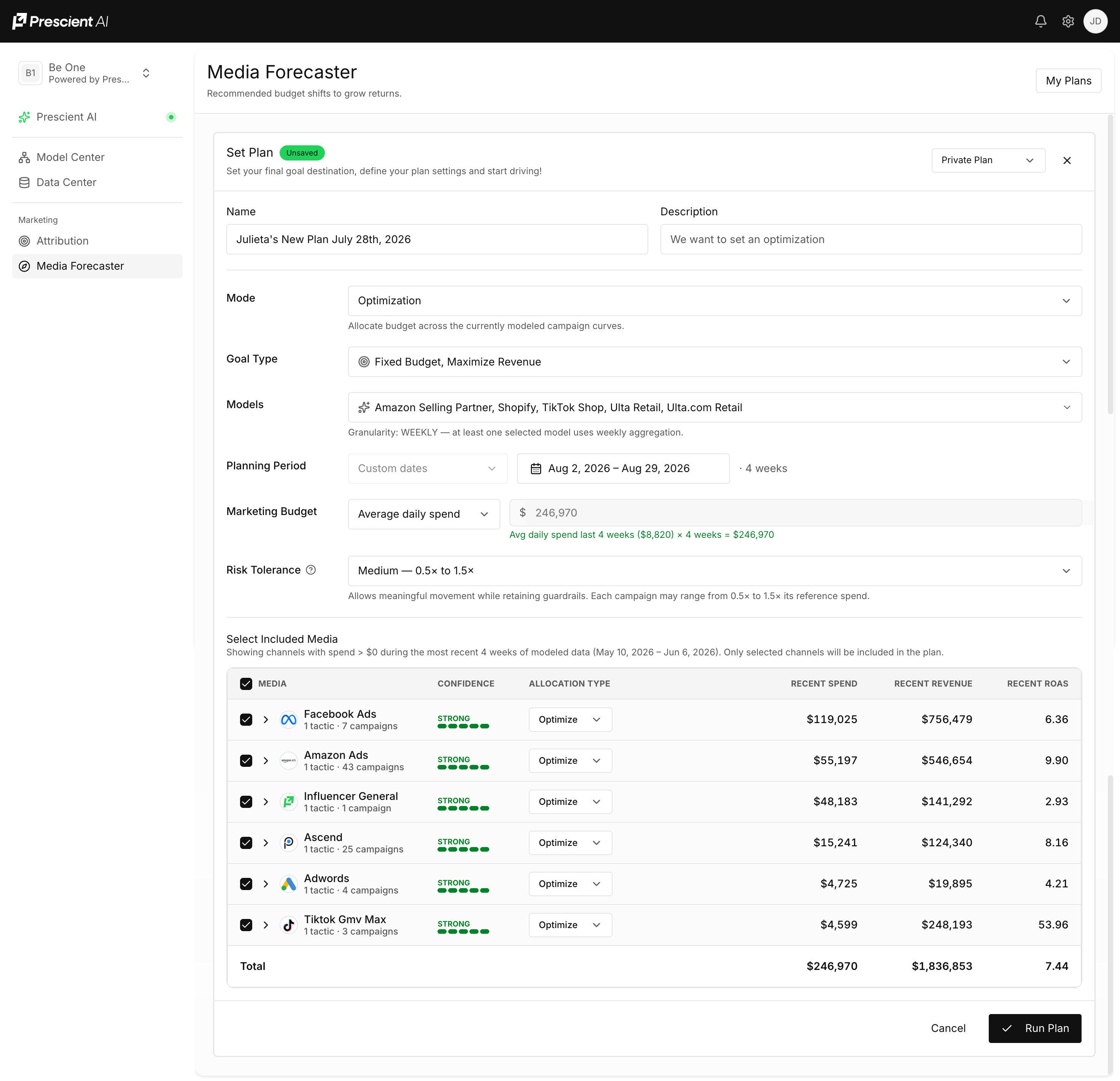
Task: Click the B1 workspace badge
Action: point(30,73)
